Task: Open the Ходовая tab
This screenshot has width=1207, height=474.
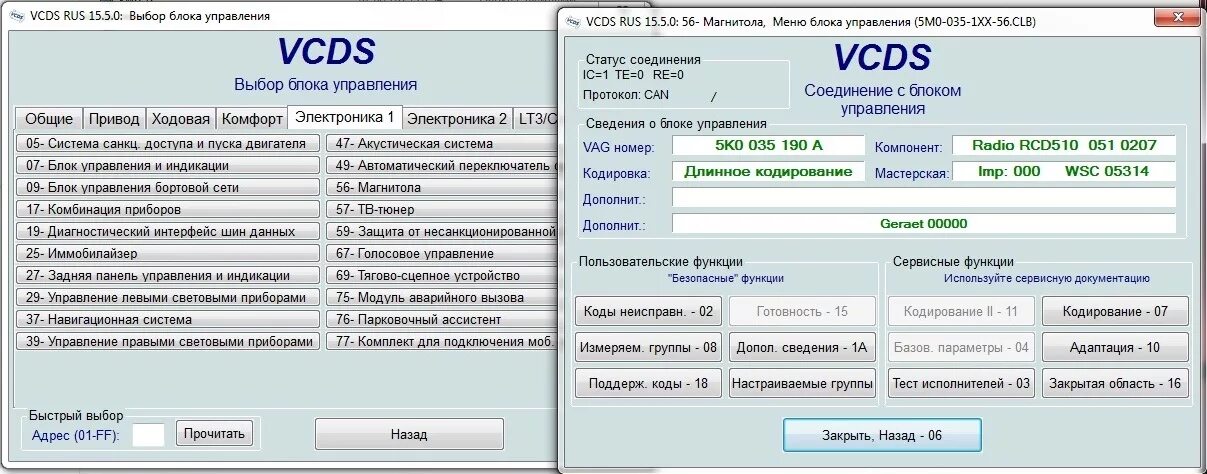Action: pos(180,118)
